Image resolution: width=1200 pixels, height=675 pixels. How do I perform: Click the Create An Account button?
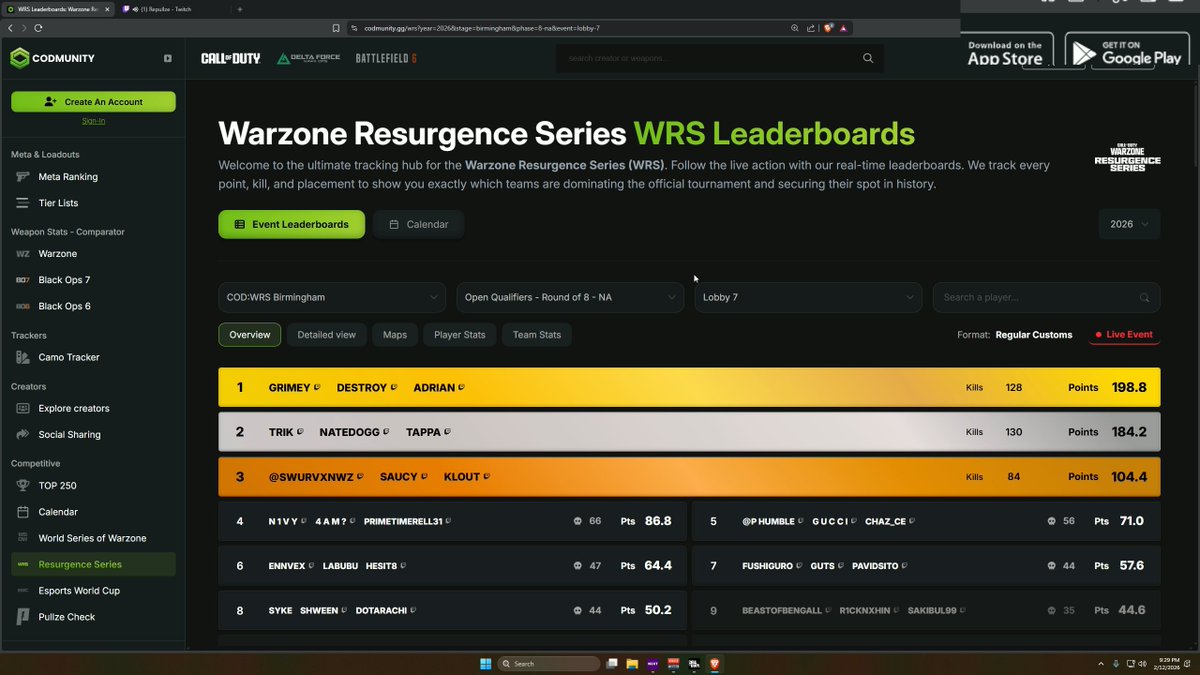point(93,102)
